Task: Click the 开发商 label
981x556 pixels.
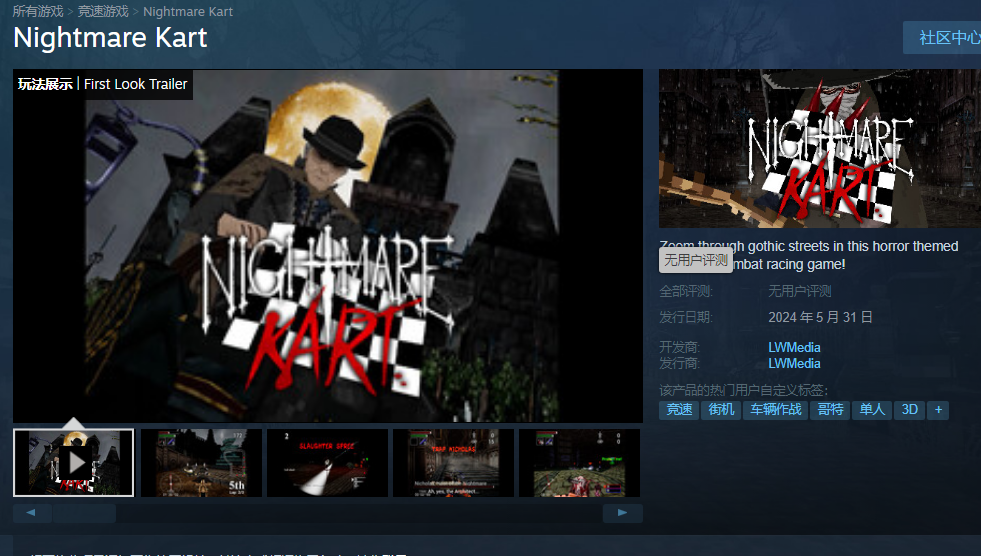Action: click(679, 347)
